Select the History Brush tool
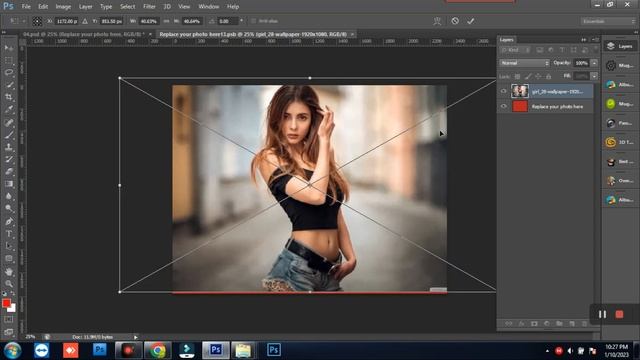The image size is (640, 360). click(x=9, y=159)
